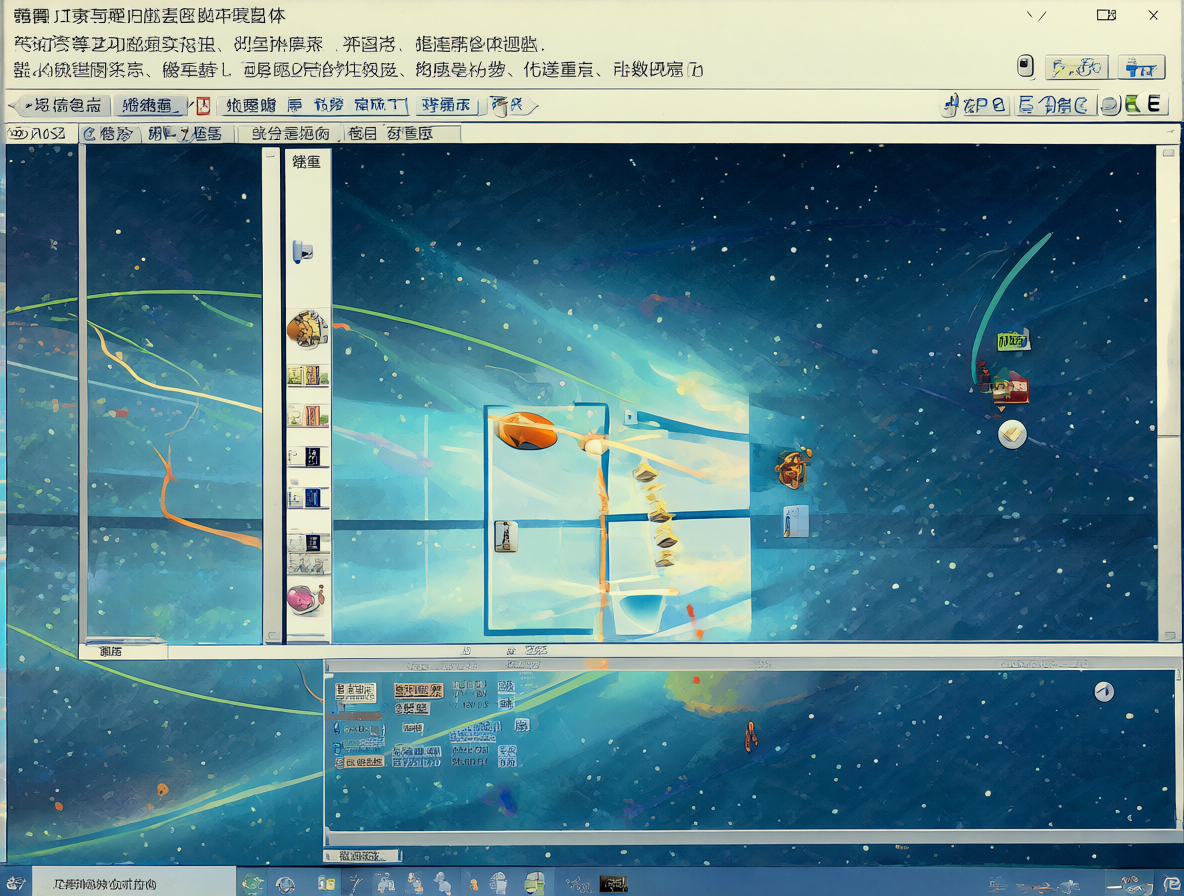1184x896 pixels.
Task: Select the green icon beside the E icon
Action: 1133,104
